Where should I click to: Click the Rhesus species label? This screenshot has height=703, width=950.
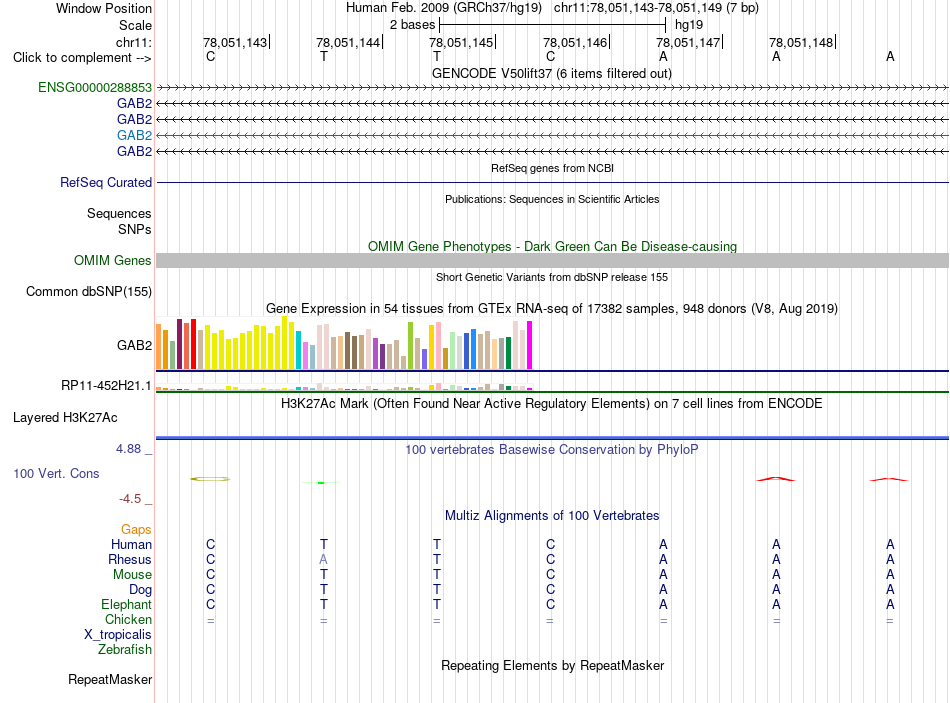[x=130, y=559]
